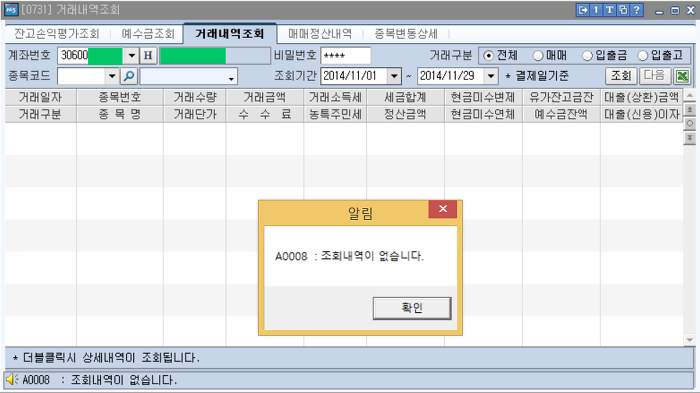The height and width of the screenshot is (393, 700).
Task: Open end date 2014/11/29 calendar dropdown
Action: pos(491,76)
